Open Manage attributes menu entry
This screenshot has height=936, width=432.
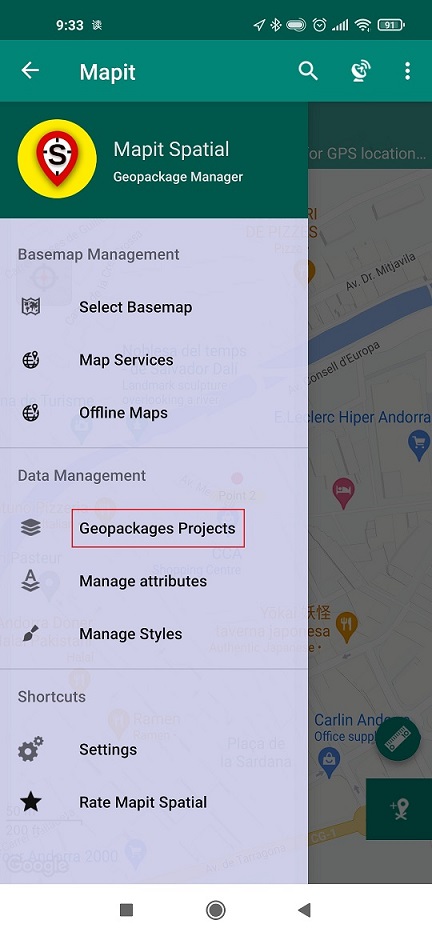[154, 581]
